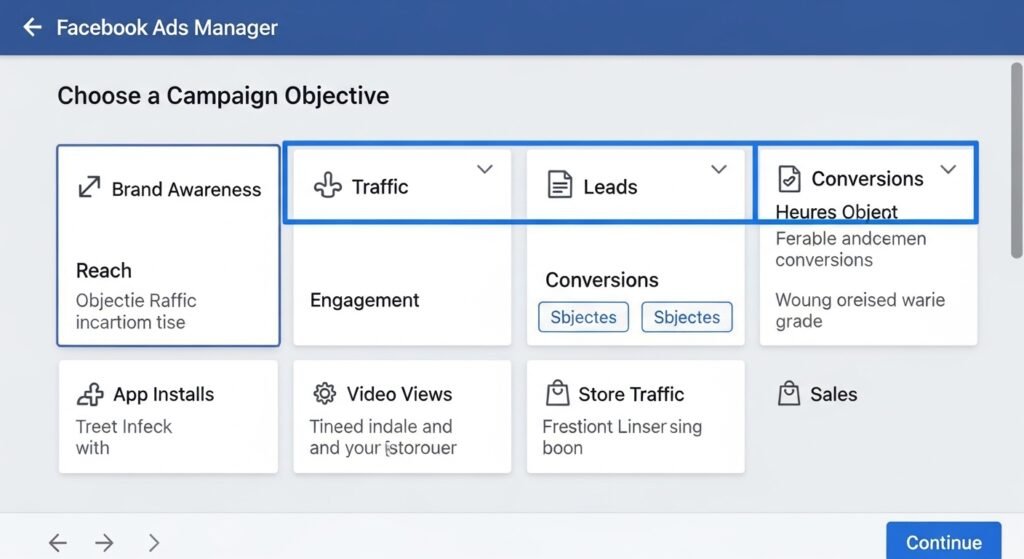The image size is (1024, 559).
Task: Click the Conversions heading inside Leads card
Action: (x=601, y=280)
